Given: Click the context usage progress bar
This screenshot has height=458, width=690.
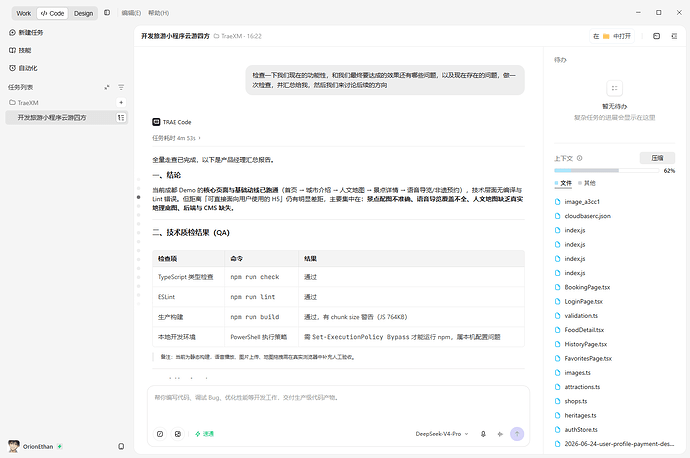Looking at the screenshot, I should (x=606, y=170).
